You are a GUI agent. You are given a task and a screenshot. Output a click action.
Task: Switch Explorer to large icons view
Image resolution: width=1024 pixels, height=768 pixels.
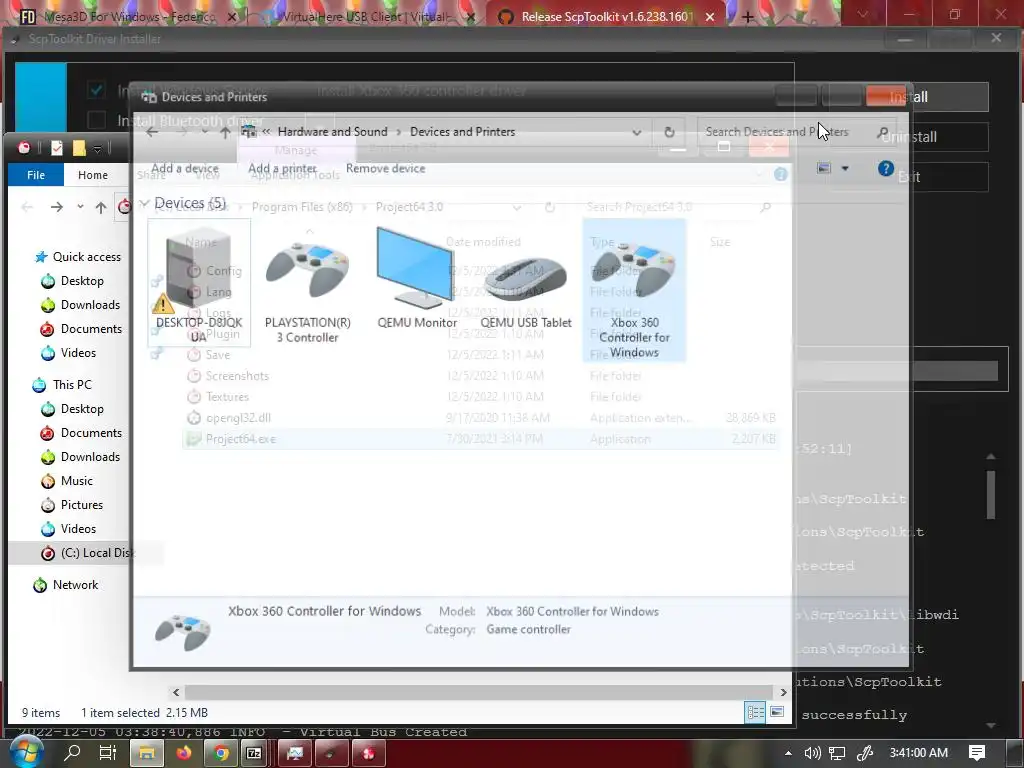point(777,712)
